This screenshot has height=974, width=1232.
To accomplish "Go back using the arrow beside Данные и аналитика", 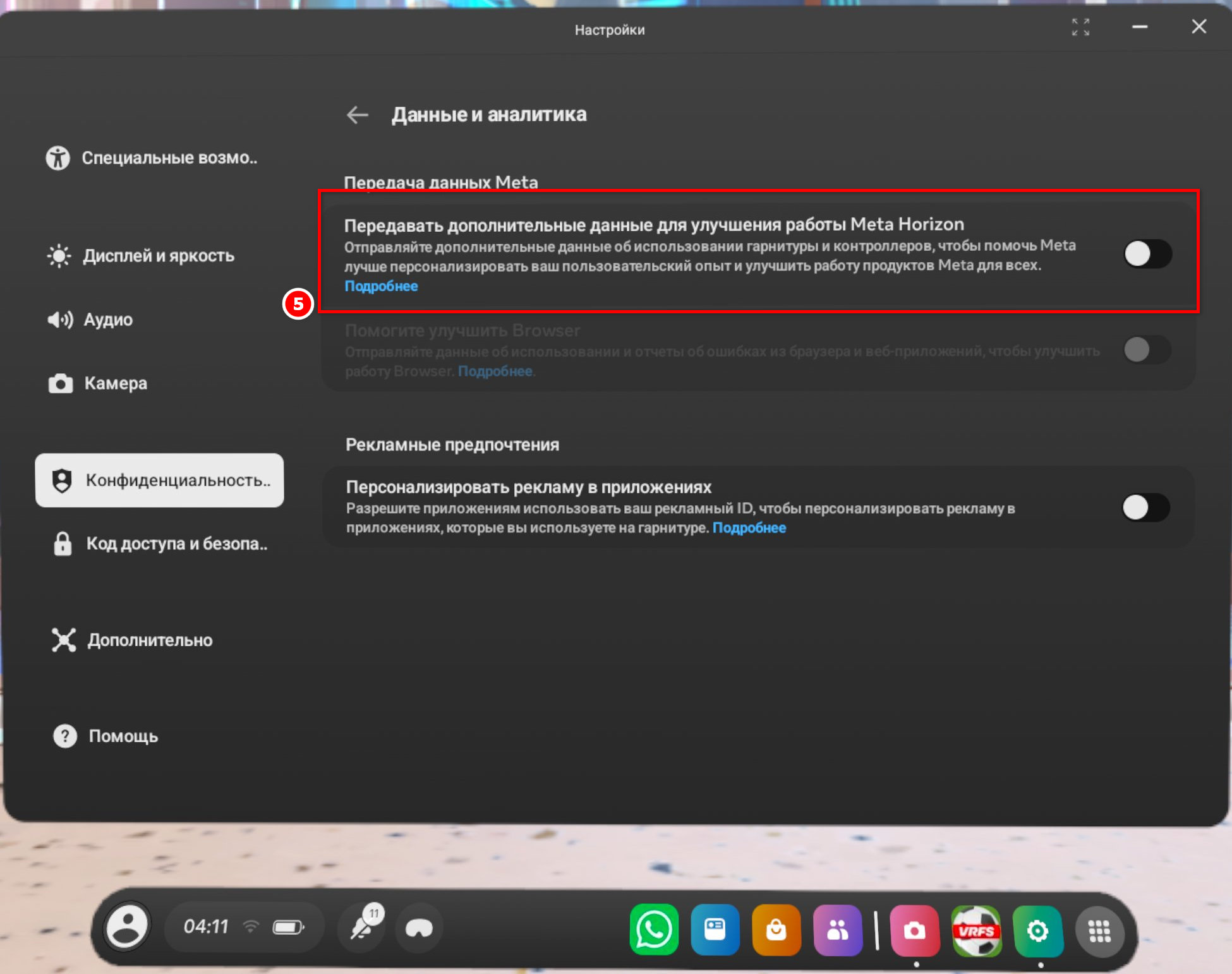I will pos(358,114).
